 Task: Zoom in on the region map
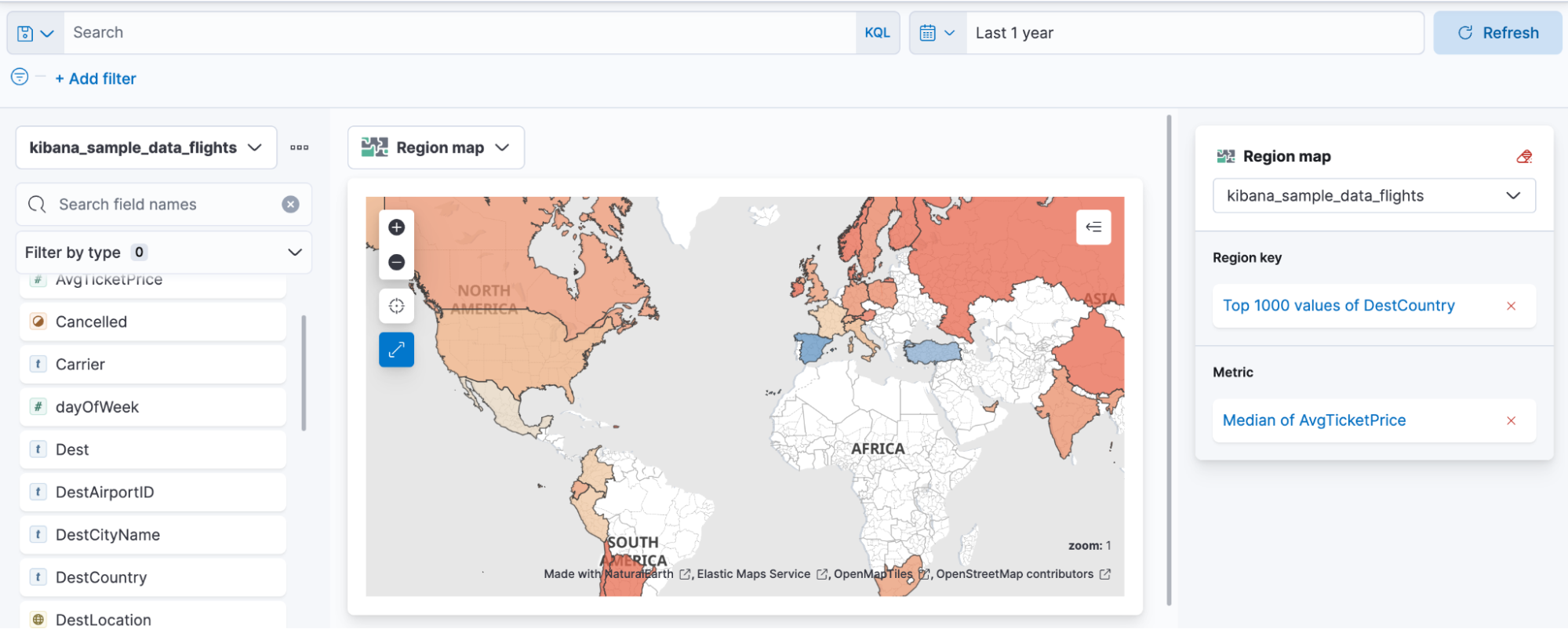click(396, 227)
